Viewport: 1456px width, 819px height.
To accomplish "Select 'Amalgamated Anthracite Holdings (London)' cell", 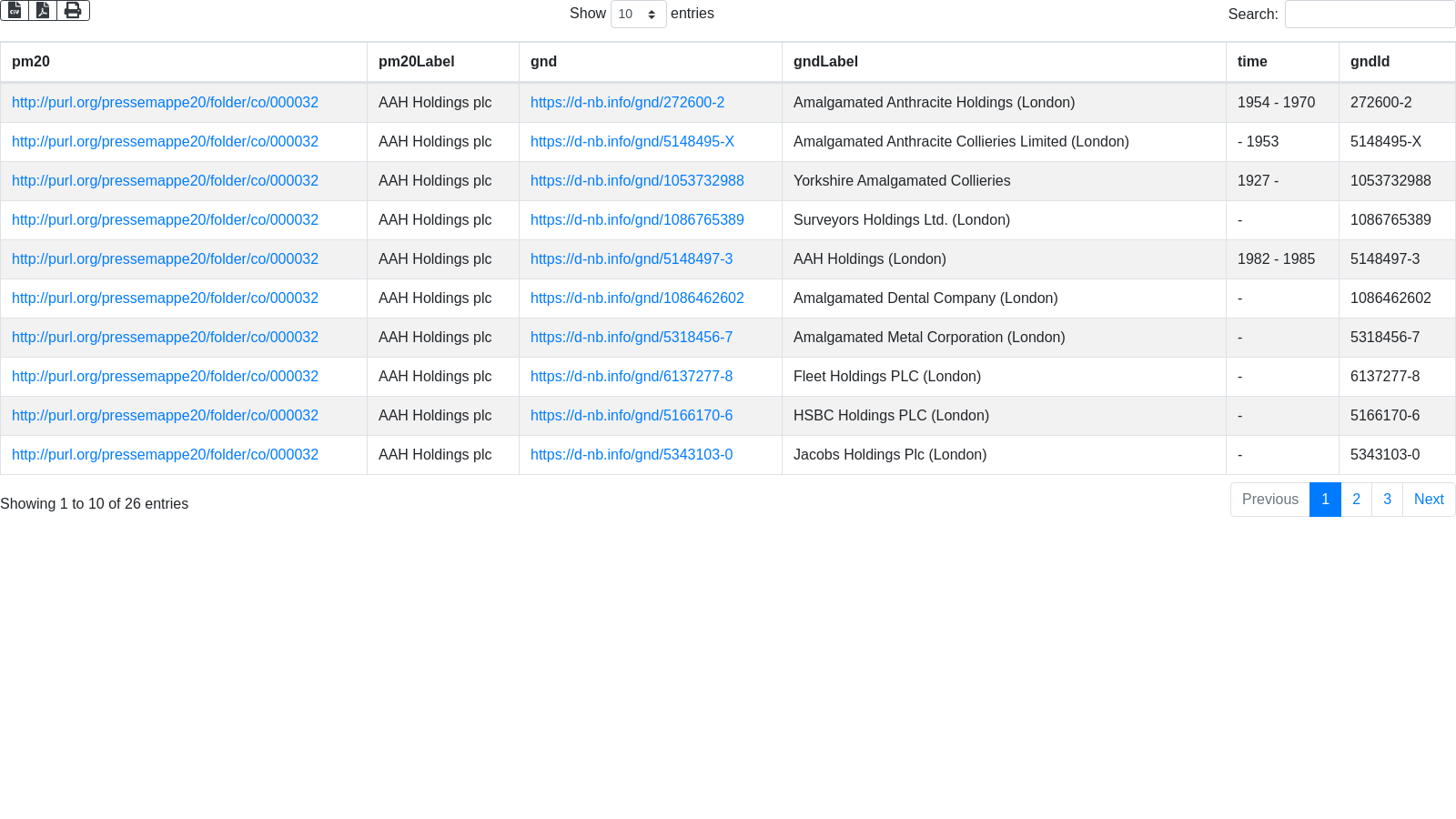I will [x=1004, y=103].
